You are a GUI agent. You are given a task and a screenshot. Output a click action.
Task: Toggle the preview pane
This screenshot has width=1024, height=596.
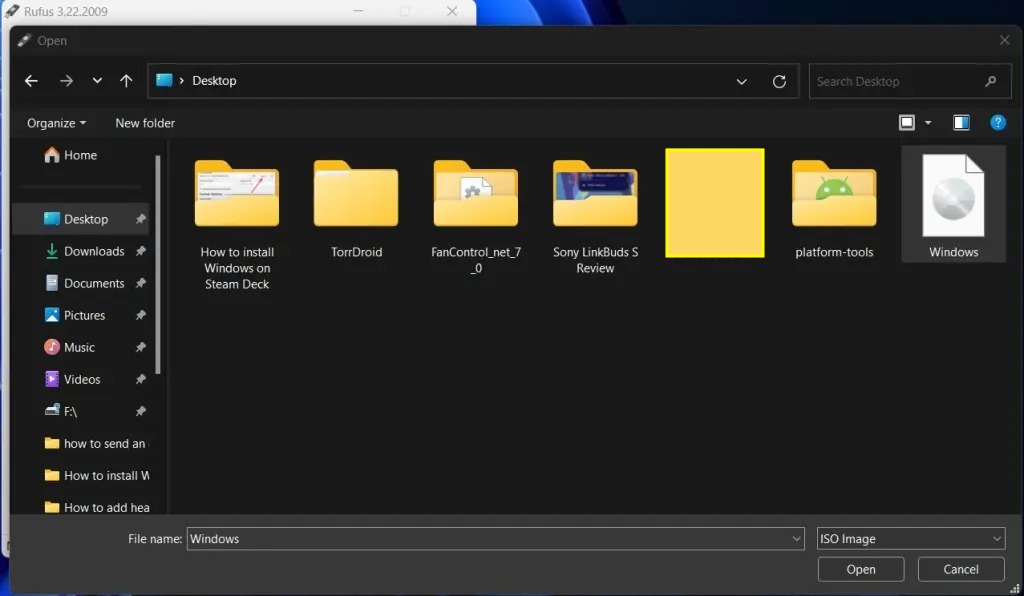point(961,123)
